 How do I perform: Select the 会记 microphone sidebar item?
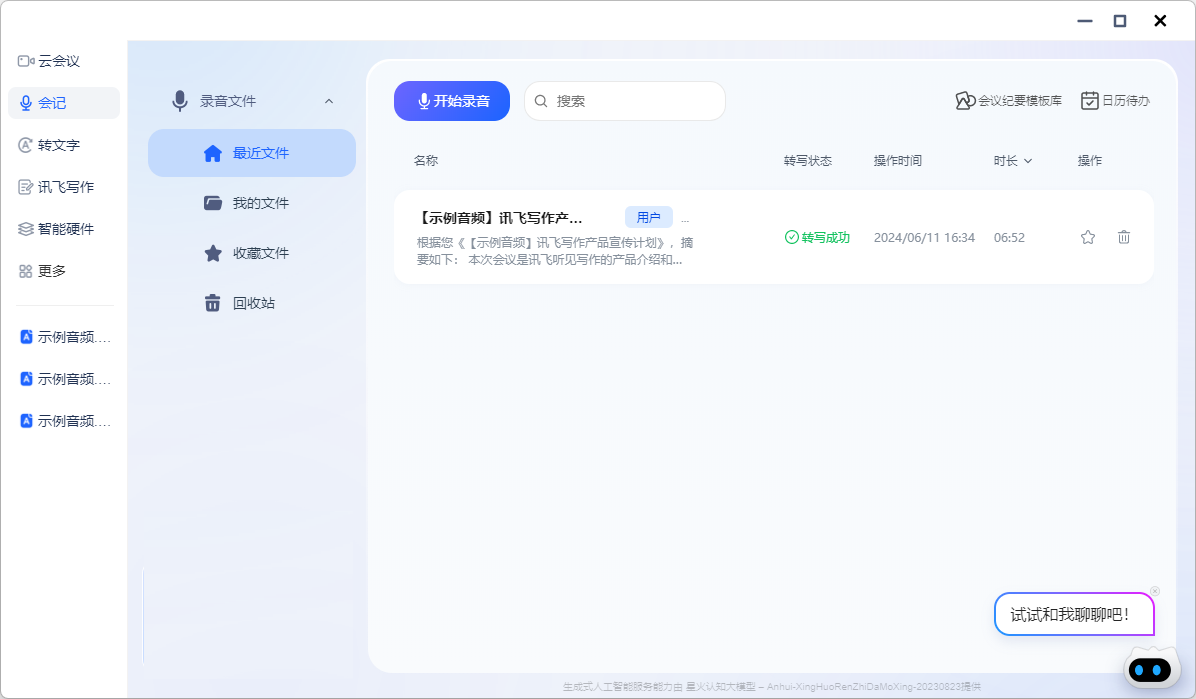coord(64,103)
